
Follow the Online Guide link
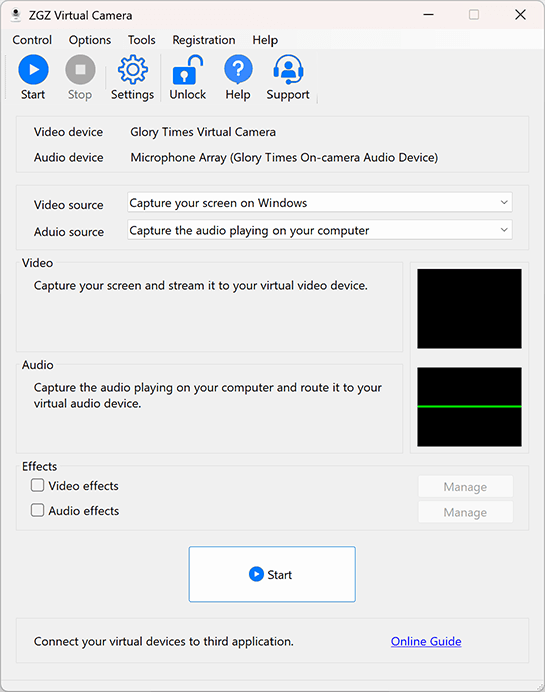(426, 641)
